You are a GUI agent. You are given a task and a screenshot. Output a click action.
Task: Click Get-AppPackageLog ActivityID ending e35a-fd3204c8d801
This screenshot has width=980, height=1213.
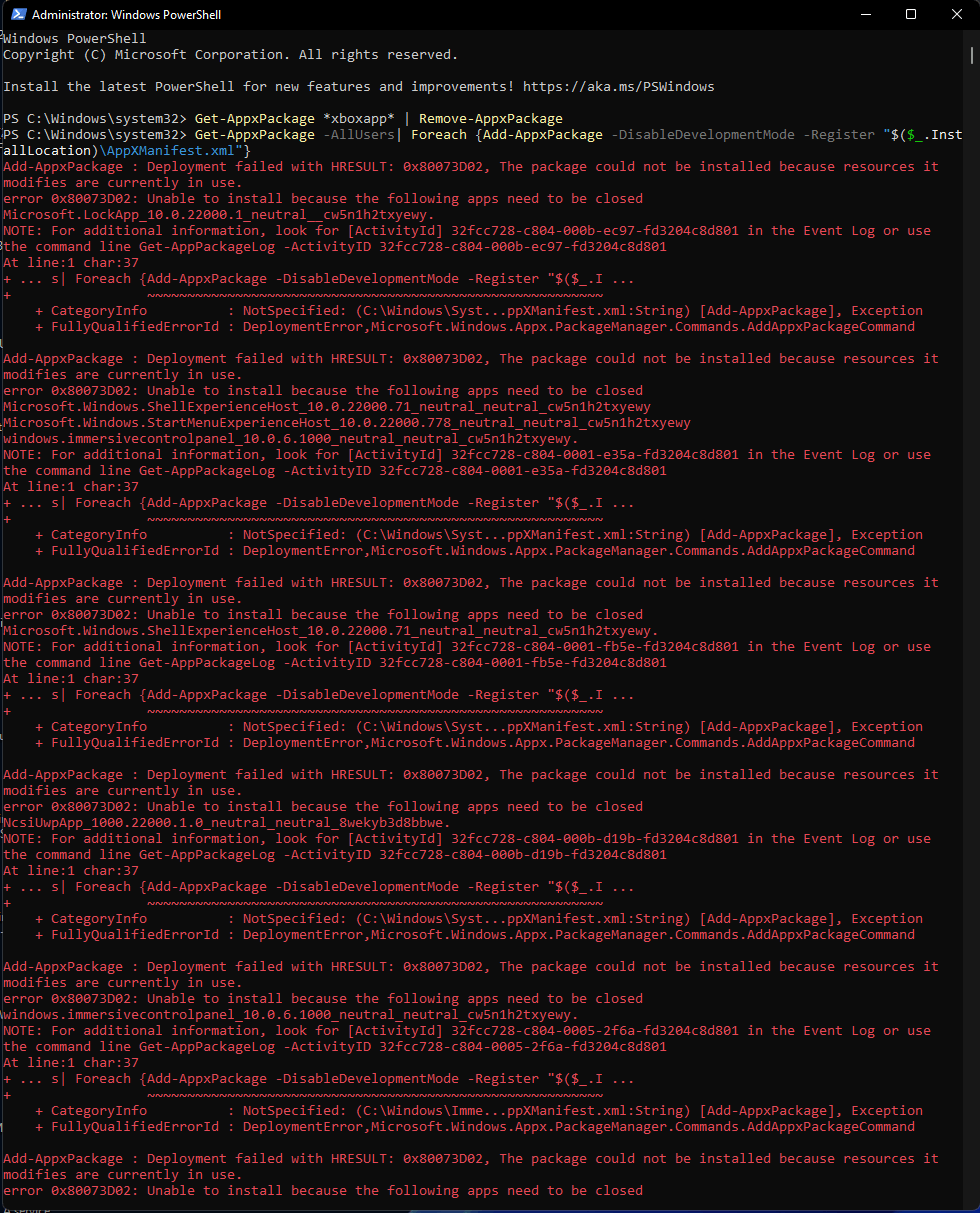(x=403, y=470)
